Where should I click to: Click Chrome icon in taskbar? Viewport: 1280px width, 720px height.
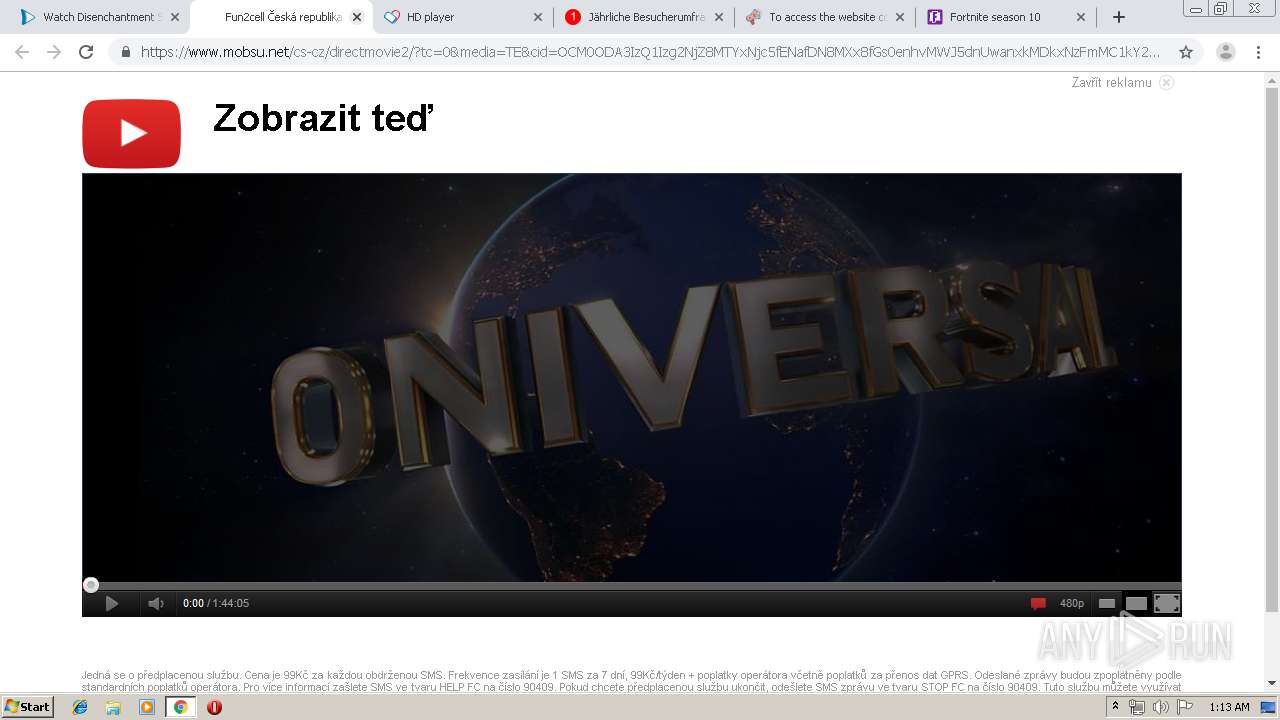[180, 707]
